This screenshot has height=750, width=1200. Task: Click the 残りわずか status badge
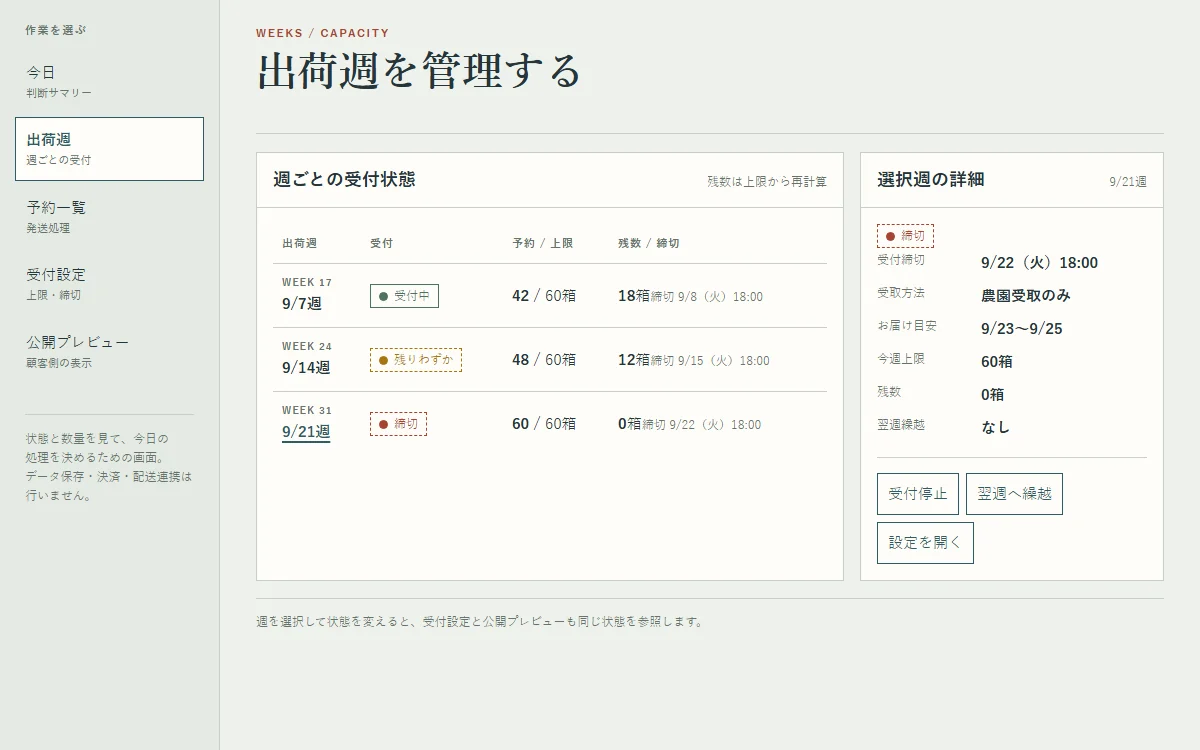(x=416, y=360)
